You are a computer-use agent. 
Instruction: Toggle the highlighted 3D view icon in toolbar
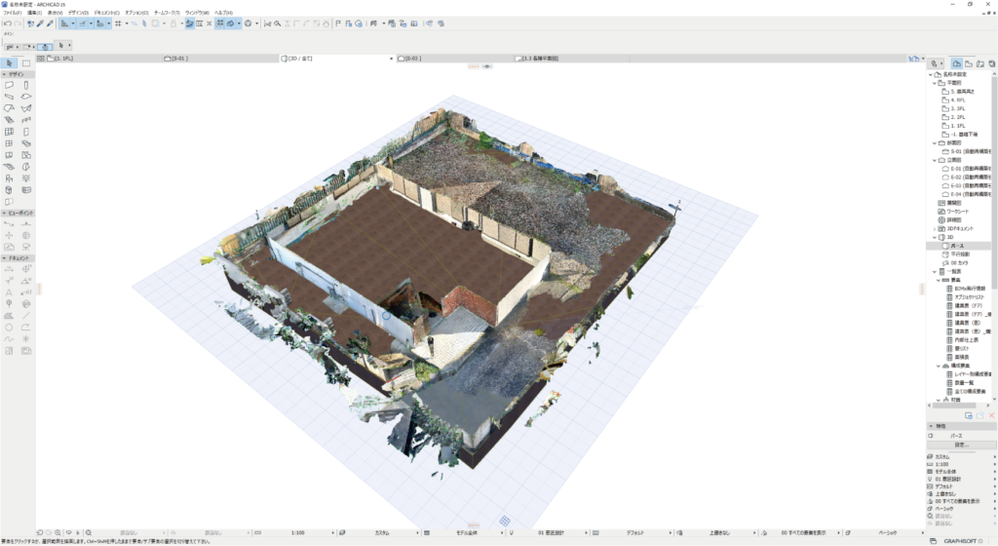(x=229, y=23)
